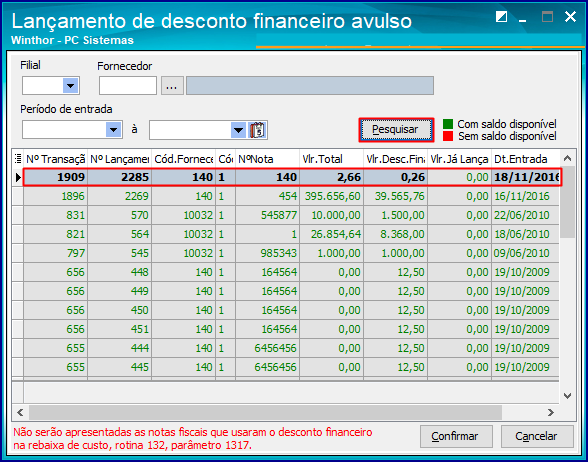Open the end date dropdown of Período de entrada

(x=238, y=130)
